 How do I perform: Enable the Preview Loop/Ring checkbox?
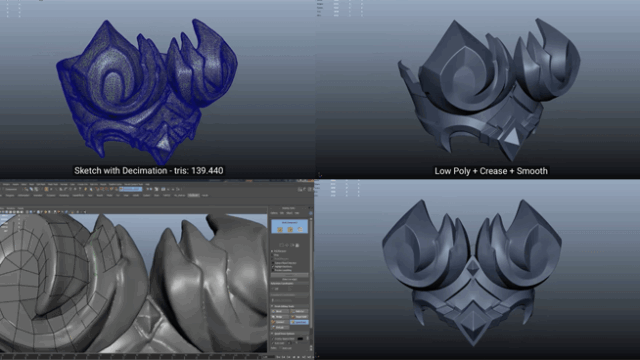[273, 270]
